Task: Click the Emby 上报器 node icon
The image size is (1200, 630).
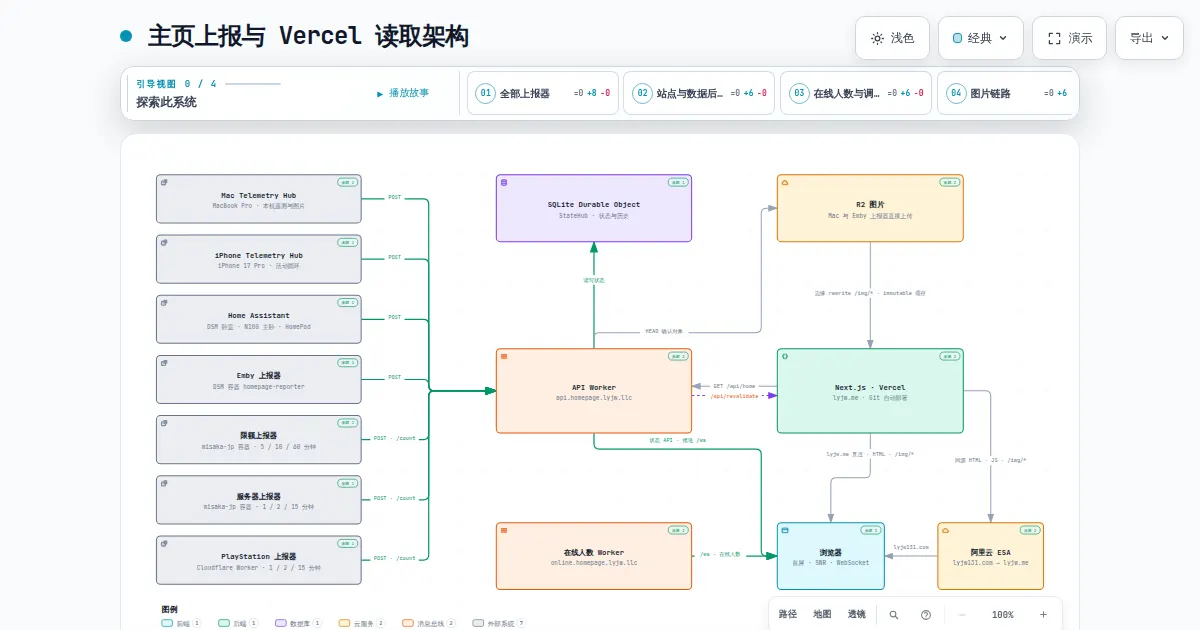Action: [x=164, y=362]
